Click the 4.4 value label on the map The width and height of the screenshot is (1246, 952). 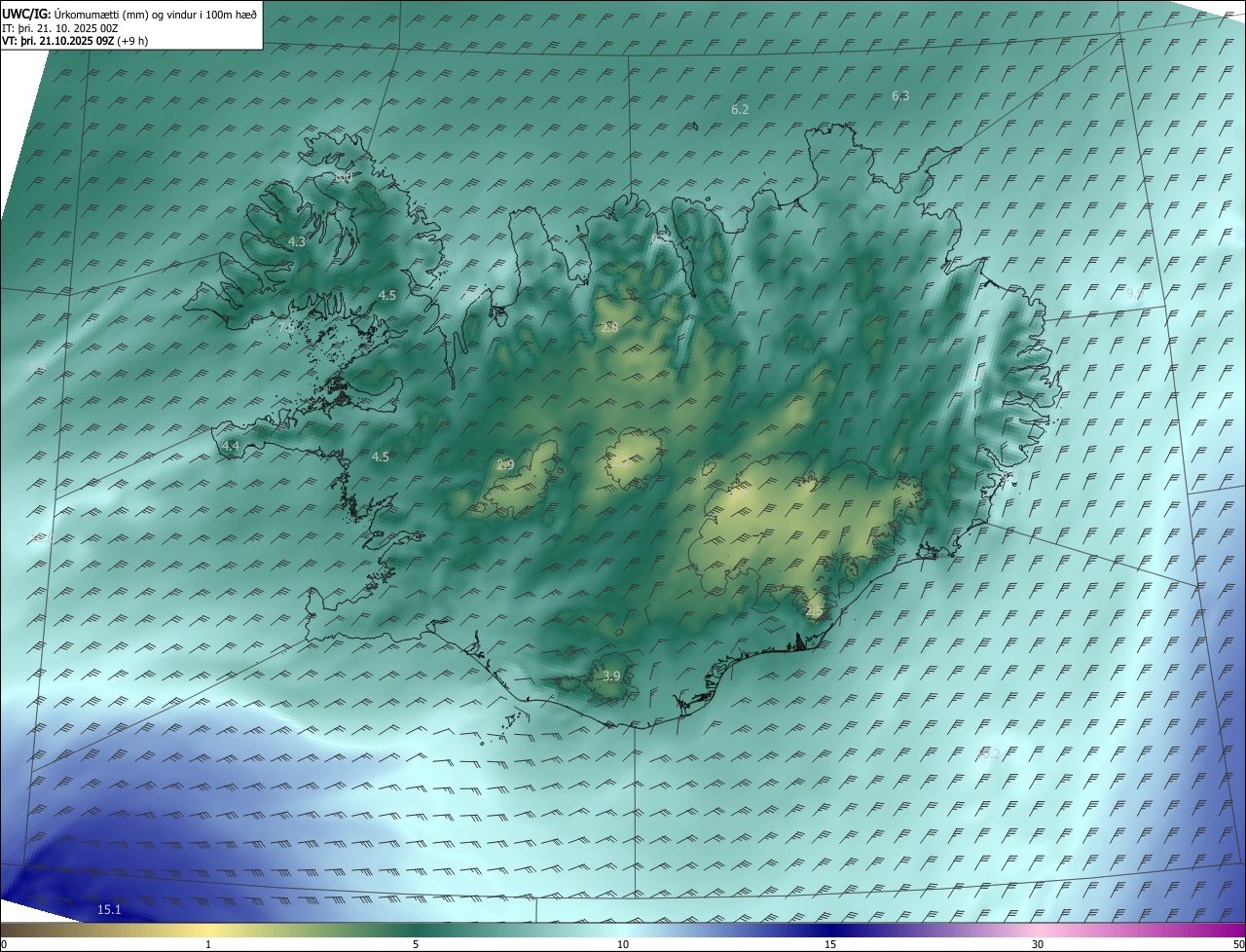tap(230, 446)
